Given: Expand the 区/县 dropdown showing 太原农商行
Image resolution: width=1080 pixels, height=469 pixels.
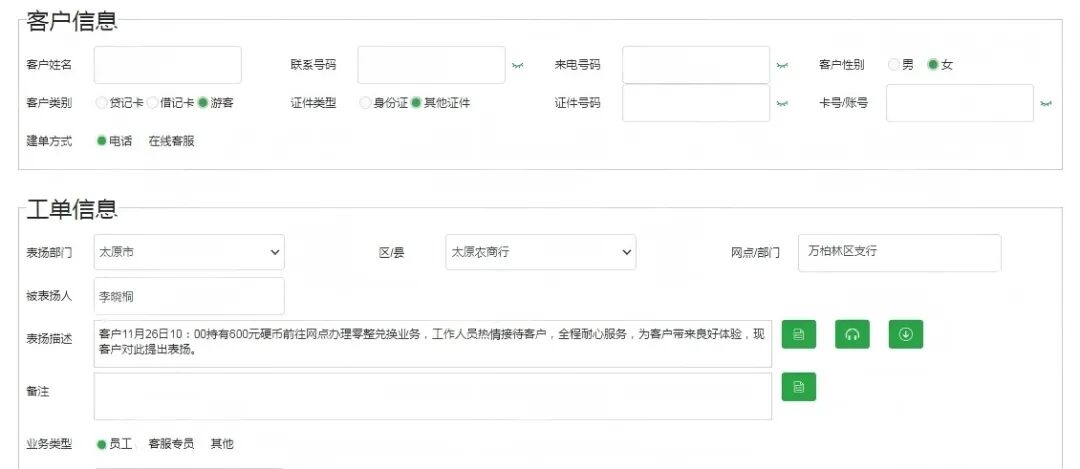Looking at the screenshot, I should click(x=540, y=252).
